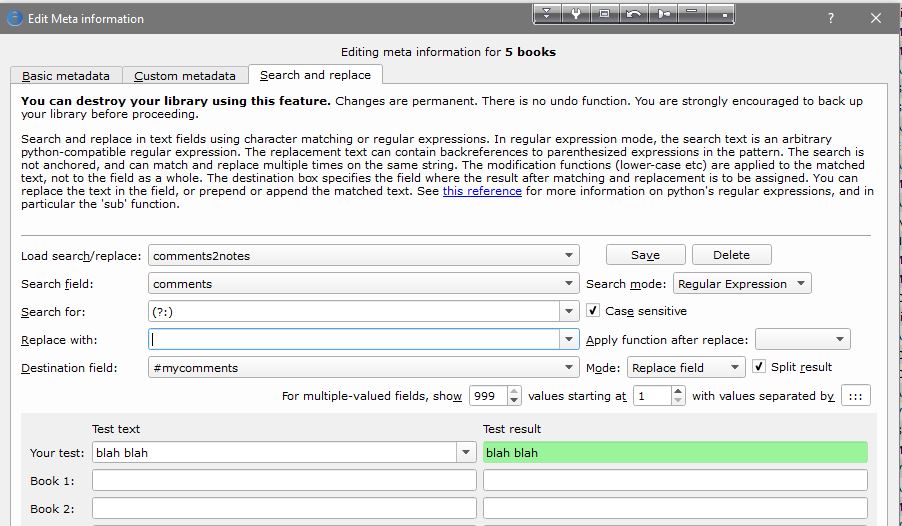The image size is (902, 526).
Task: Click the rectangle window icon in title toolbar
Action: click(x=605, y=14)
